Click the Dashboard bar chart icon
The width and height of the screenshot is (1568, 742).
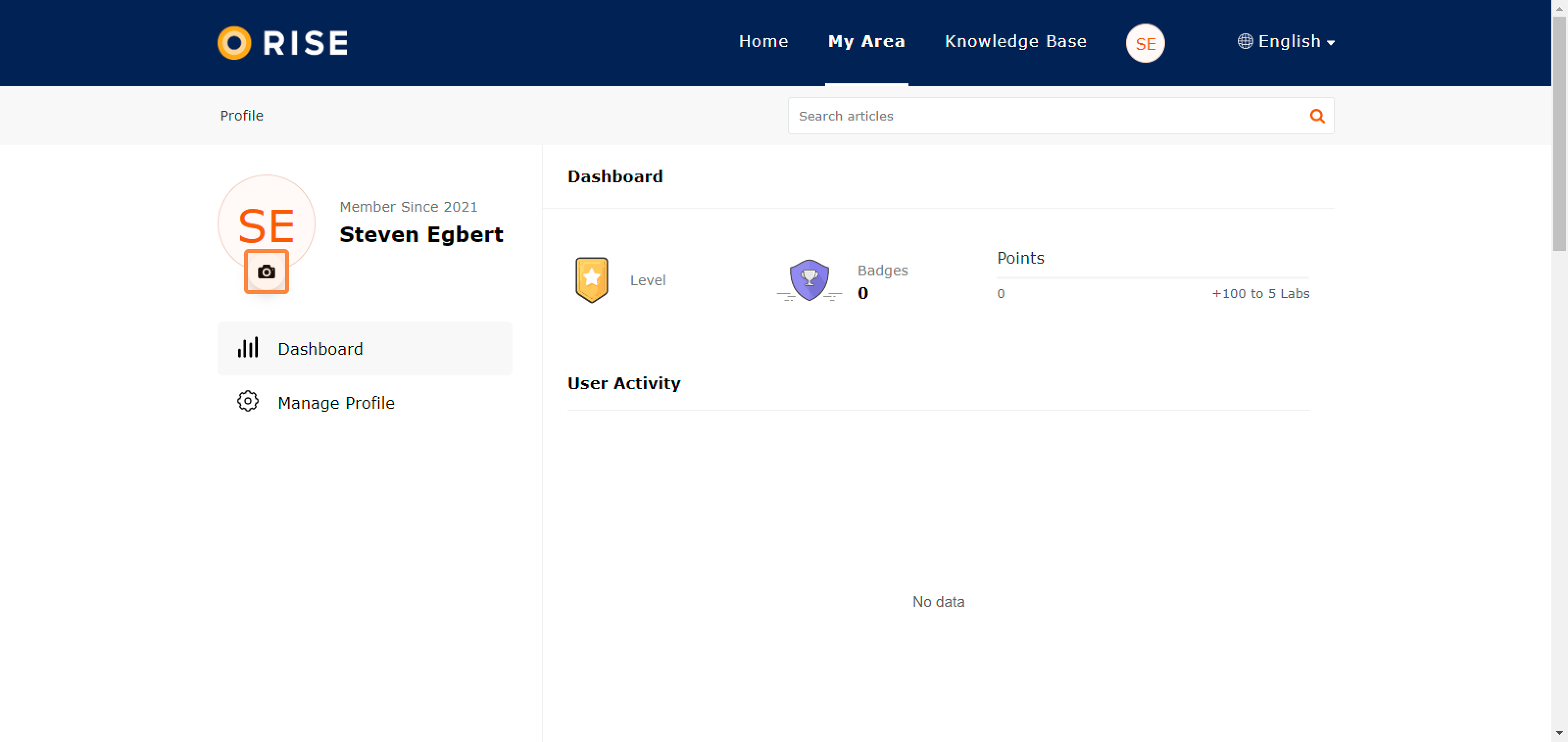tap(248, 347)
